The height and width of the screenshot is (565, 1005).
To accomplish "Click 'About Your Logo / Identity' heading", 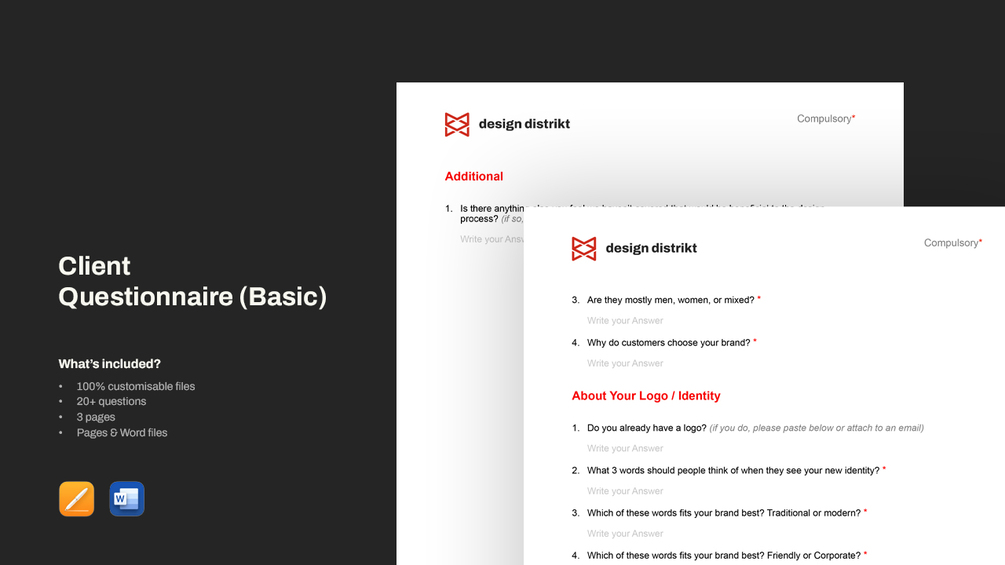I will (x=646, y=396).
